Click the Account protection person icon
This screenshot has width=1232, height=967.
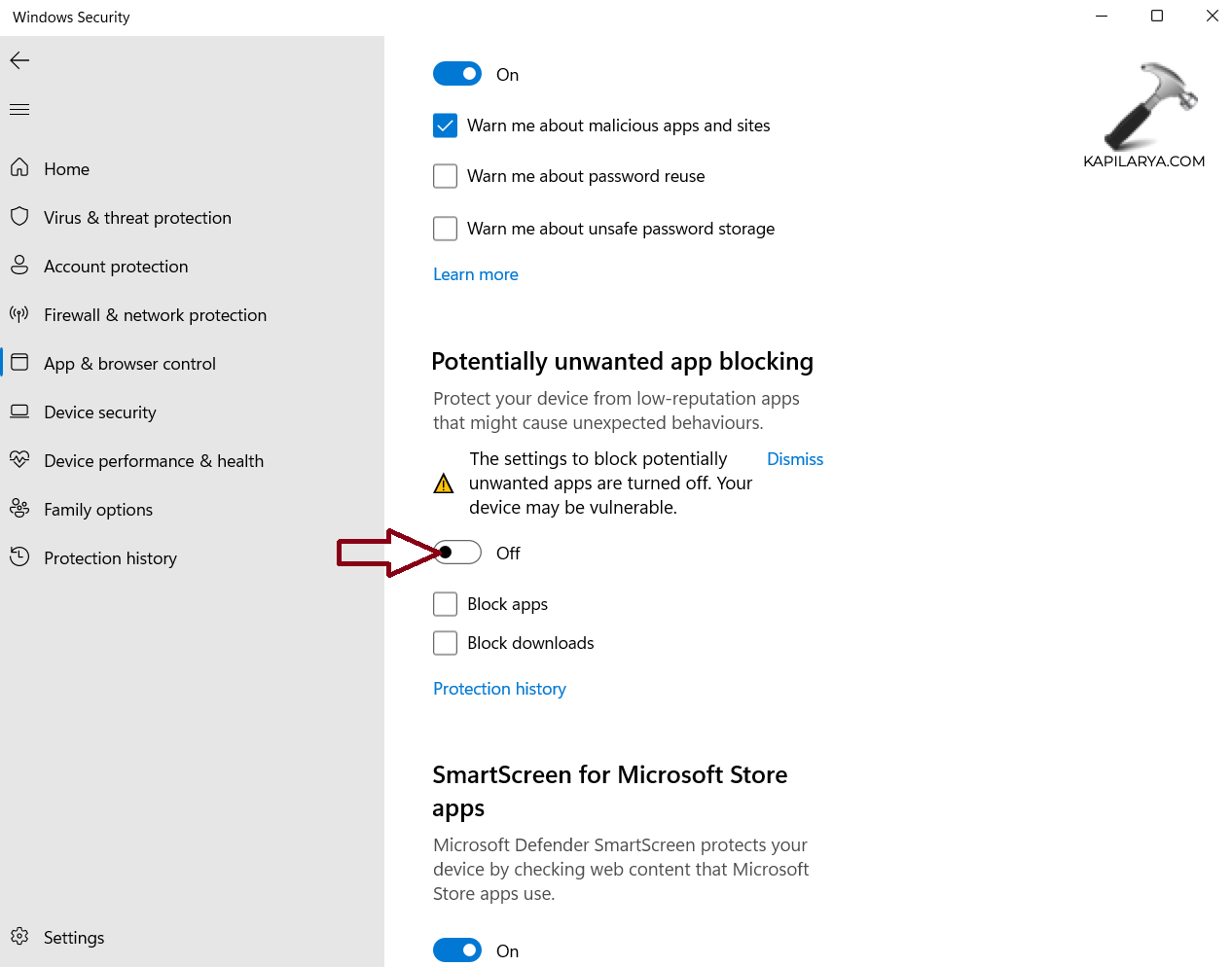click(19, 266)
